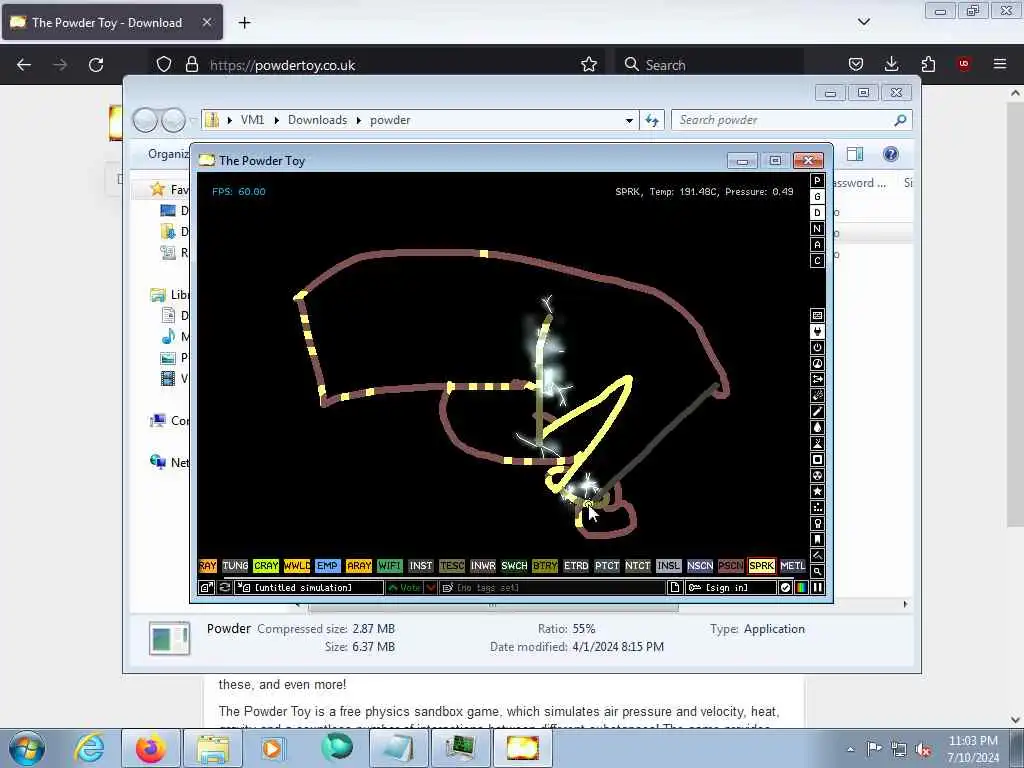Open the Liquids droplet category icon
This screenshot has width=1024, height=768.
pyautogui.click(x=817, y=428)
